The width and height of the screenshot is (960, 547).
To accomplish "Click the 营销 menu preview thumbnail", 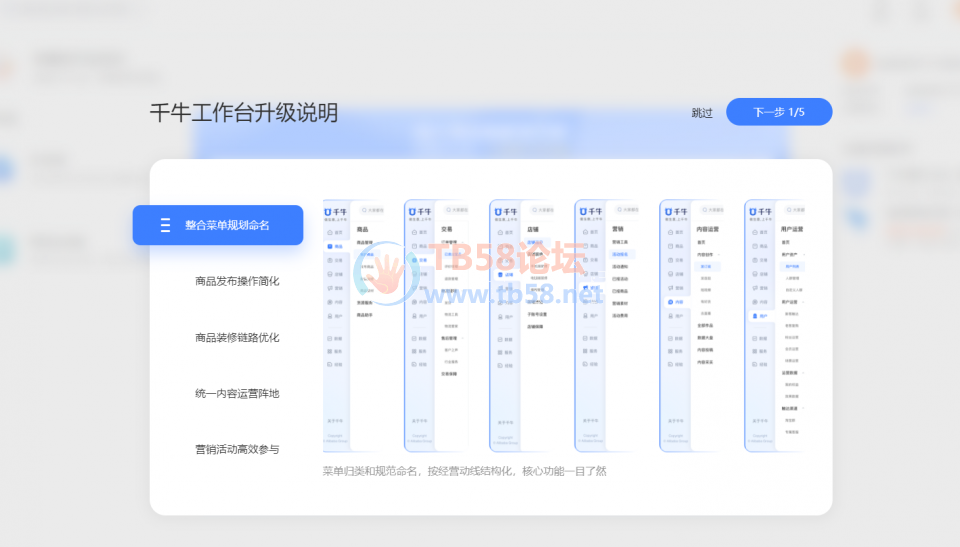I will pos(607,325).
